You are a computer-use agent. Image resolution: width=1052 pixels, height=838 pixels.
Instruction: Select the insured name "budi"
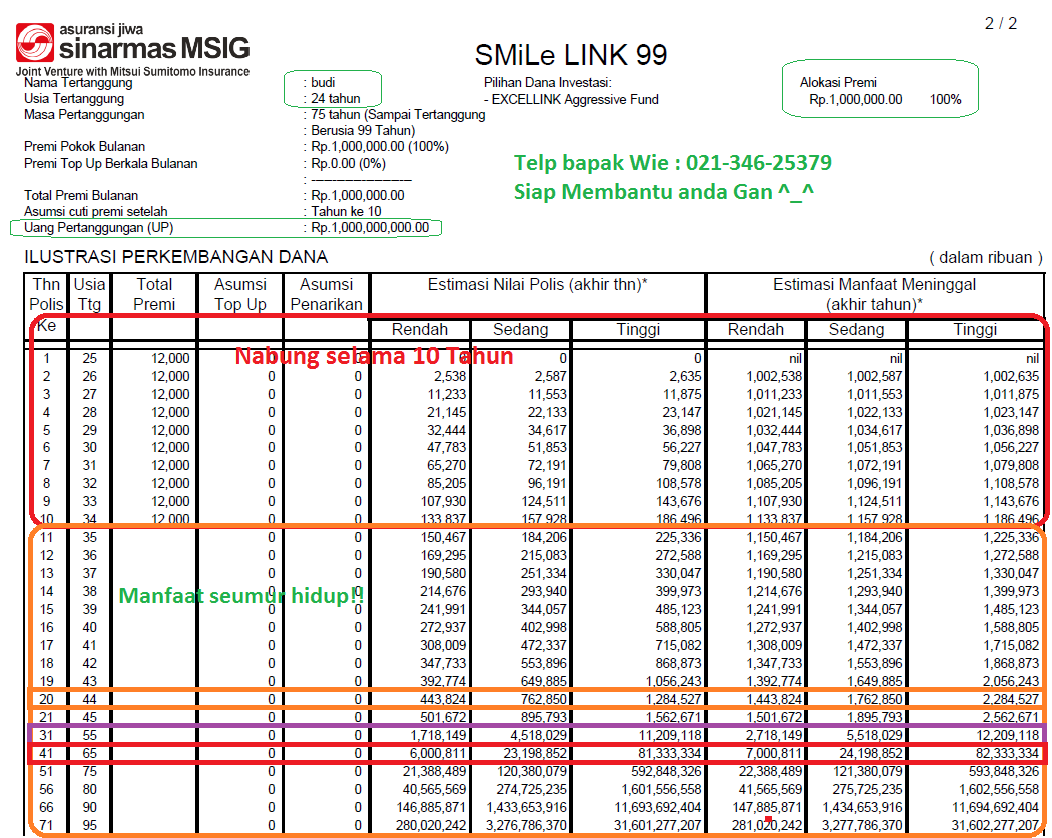tap(323, 83)
